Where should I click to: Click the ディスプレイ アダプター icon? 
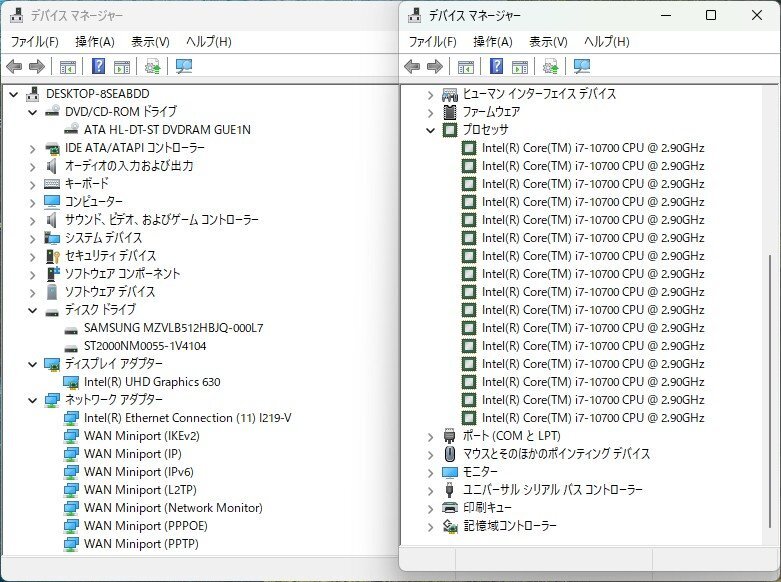52,364
